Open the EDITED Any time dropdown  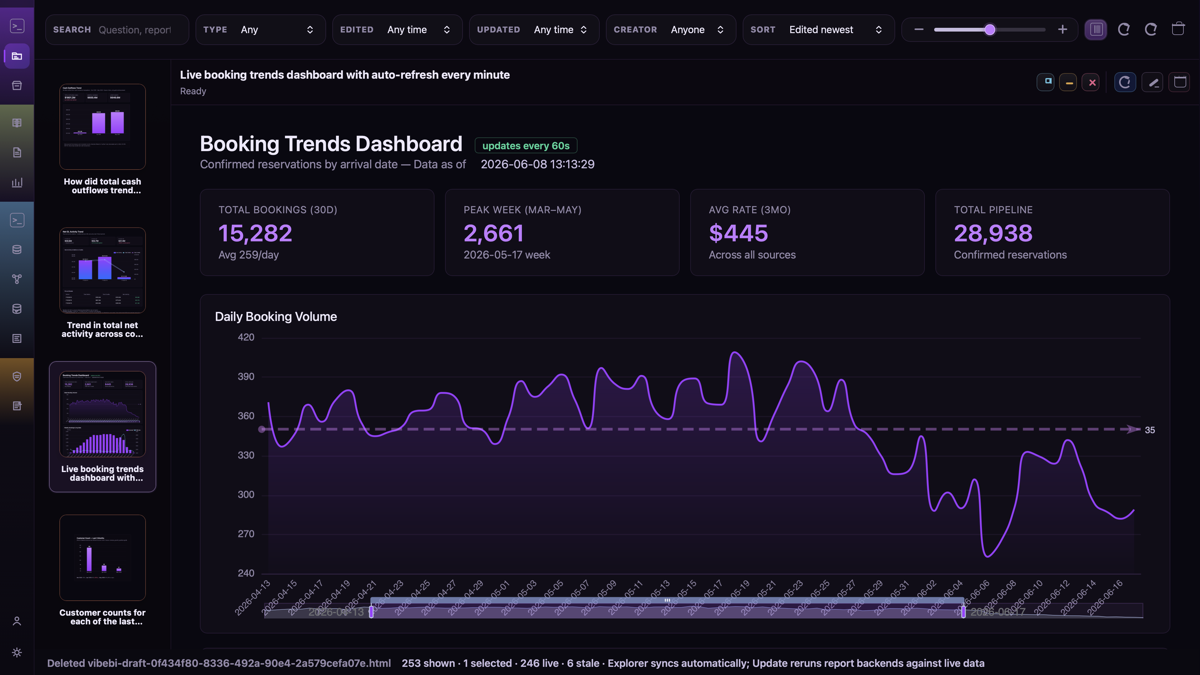[397, 30]
